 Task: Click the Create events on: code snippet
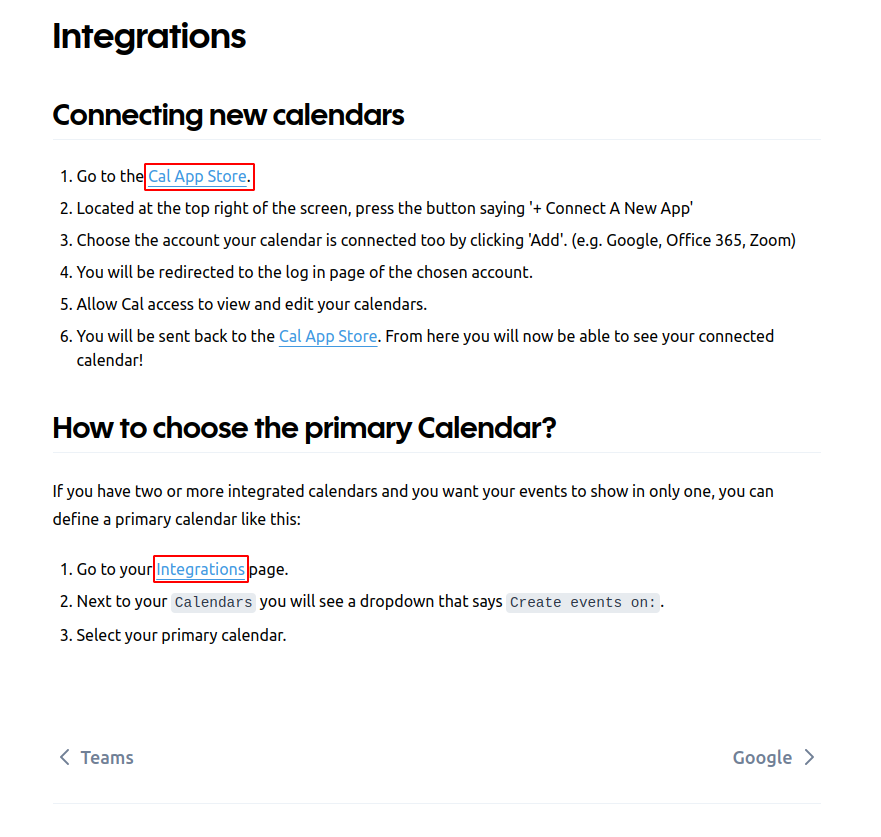(x=582, y=601)
